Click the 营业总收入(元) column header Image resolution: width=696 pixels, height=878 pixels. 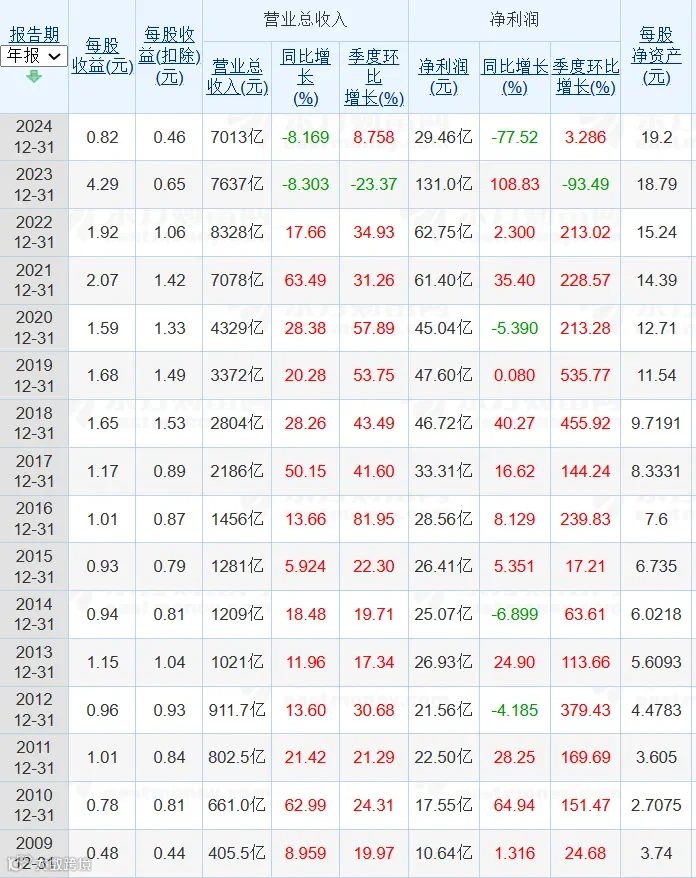point(237,77)
